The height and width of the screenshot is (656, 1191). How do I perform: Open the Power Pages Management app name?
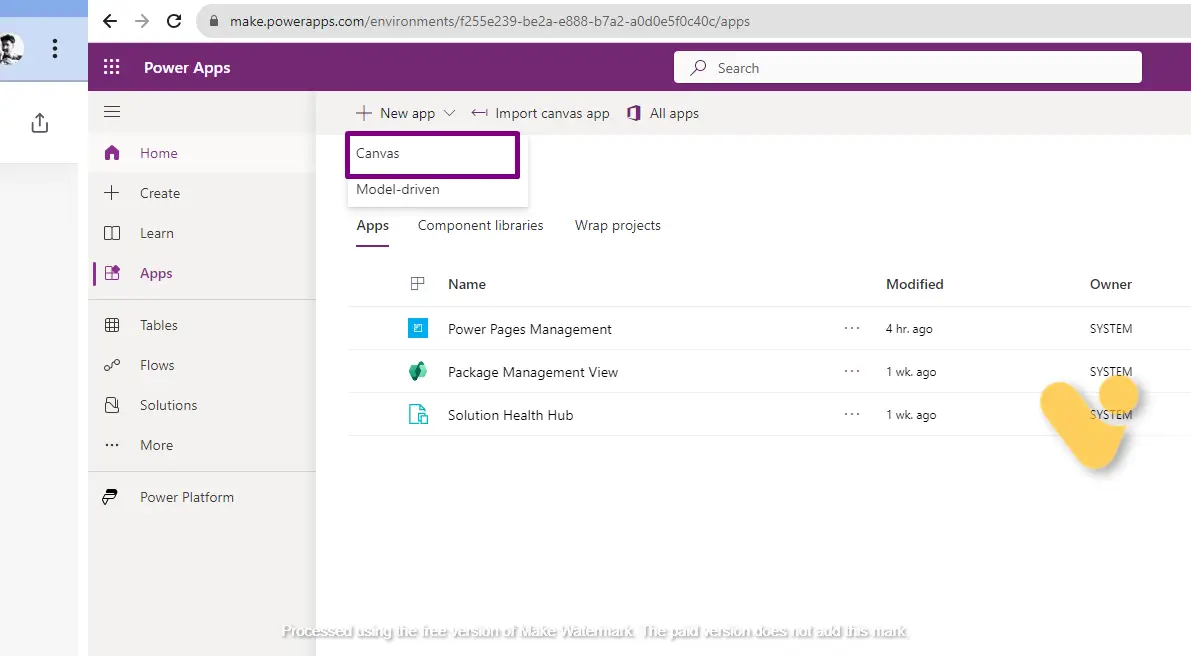[529, 329]
